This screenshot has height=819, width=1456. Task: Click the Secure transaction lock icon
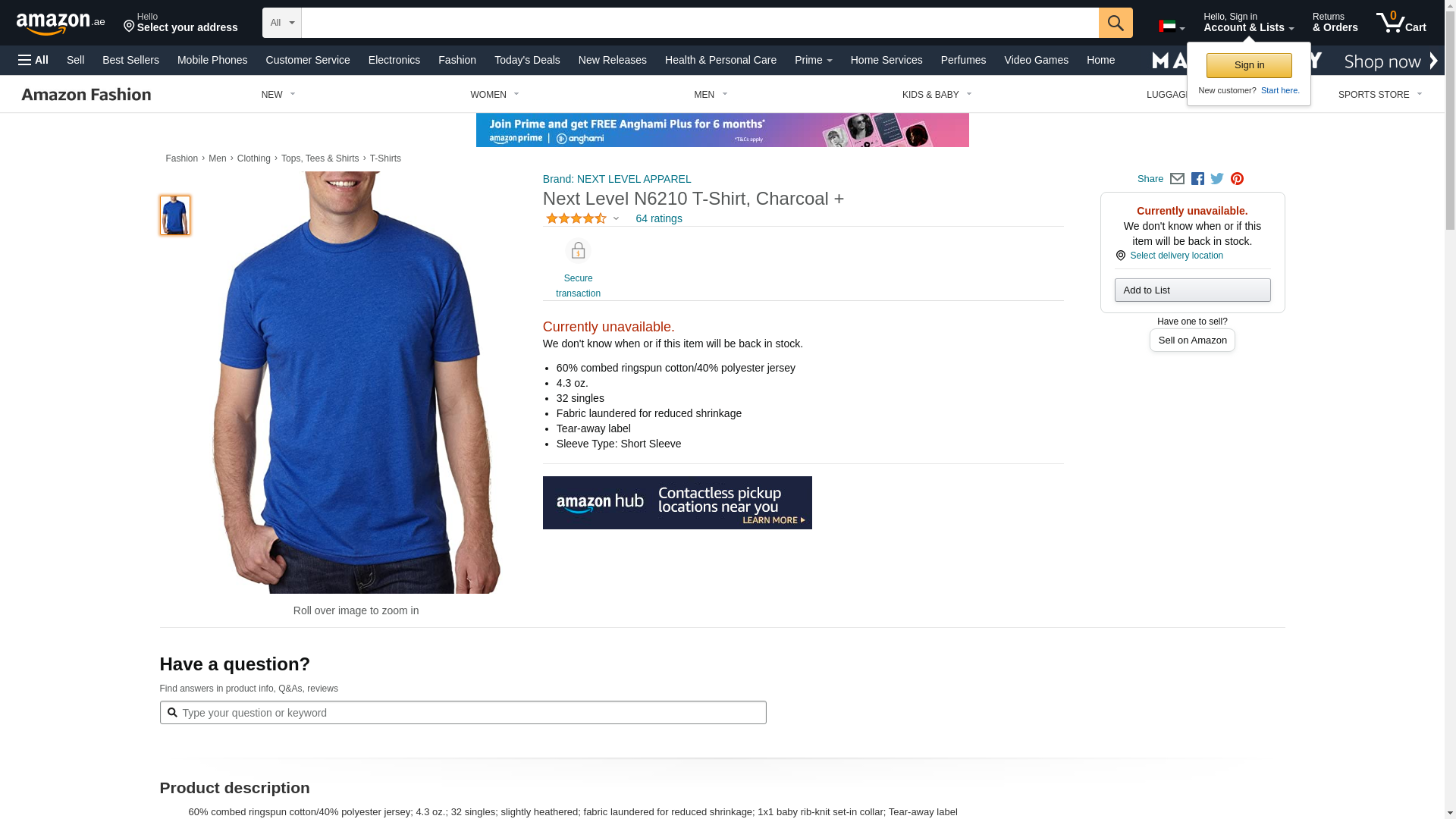click(x=578, y=250)
